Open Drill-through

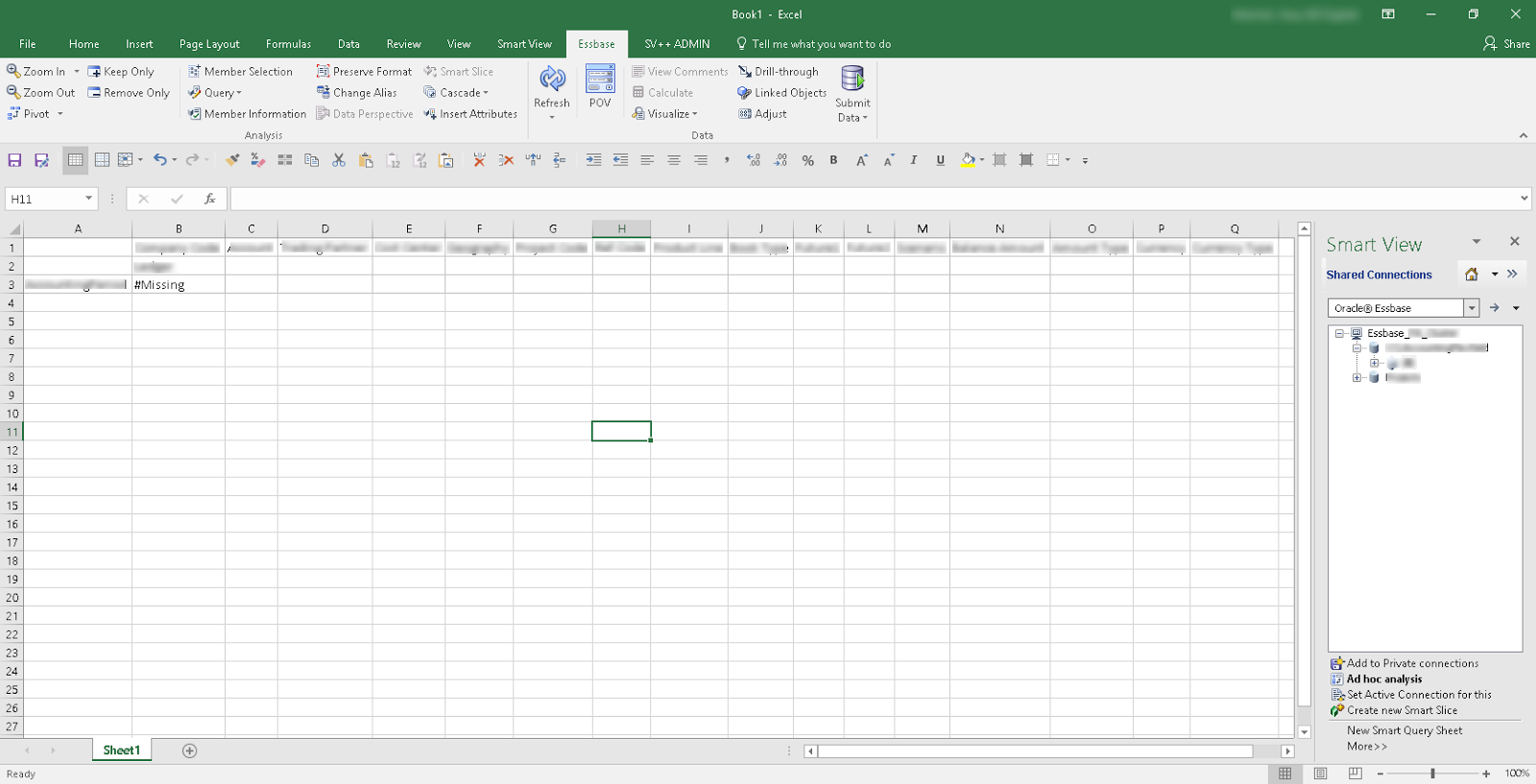(779, 72)
